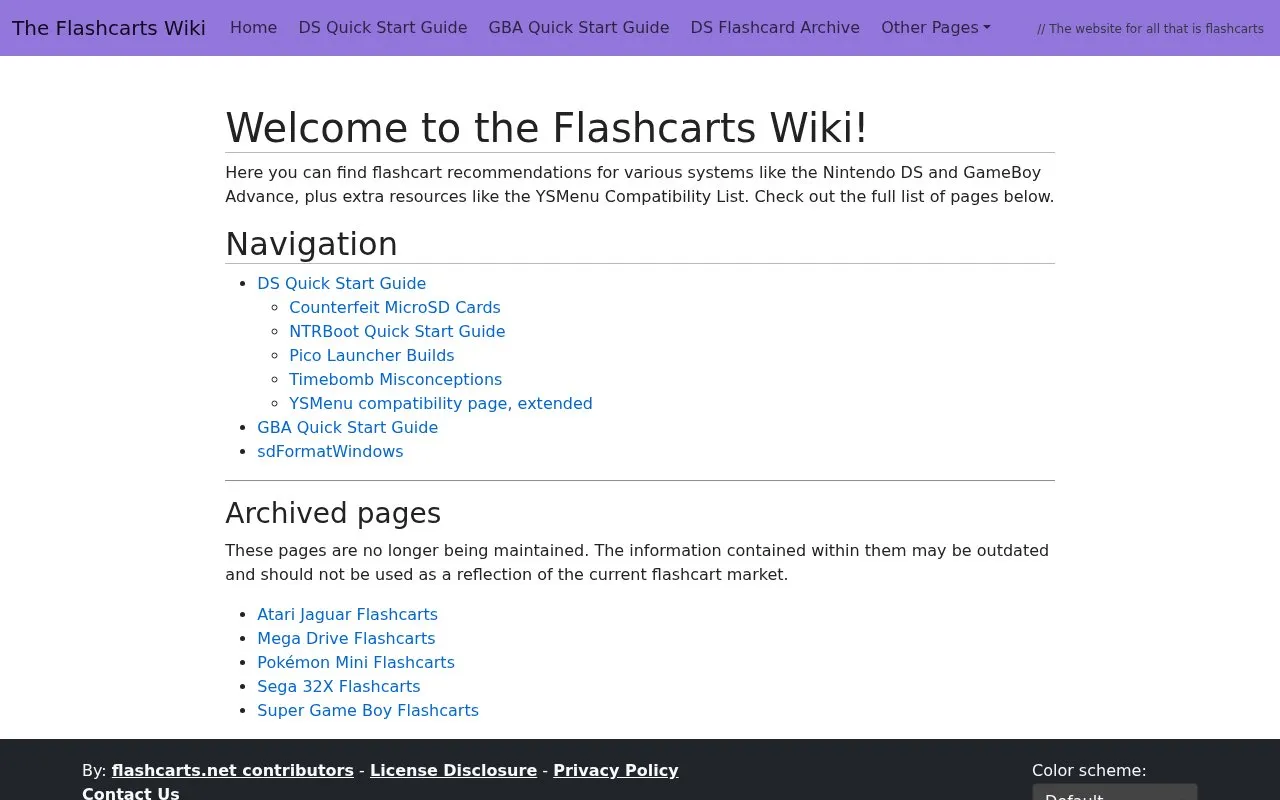Open Pokémon Mini Flashcarts archived page
Image resolution: width=1280 pixels, height=800 pixels.
click(x=356, y=662)
